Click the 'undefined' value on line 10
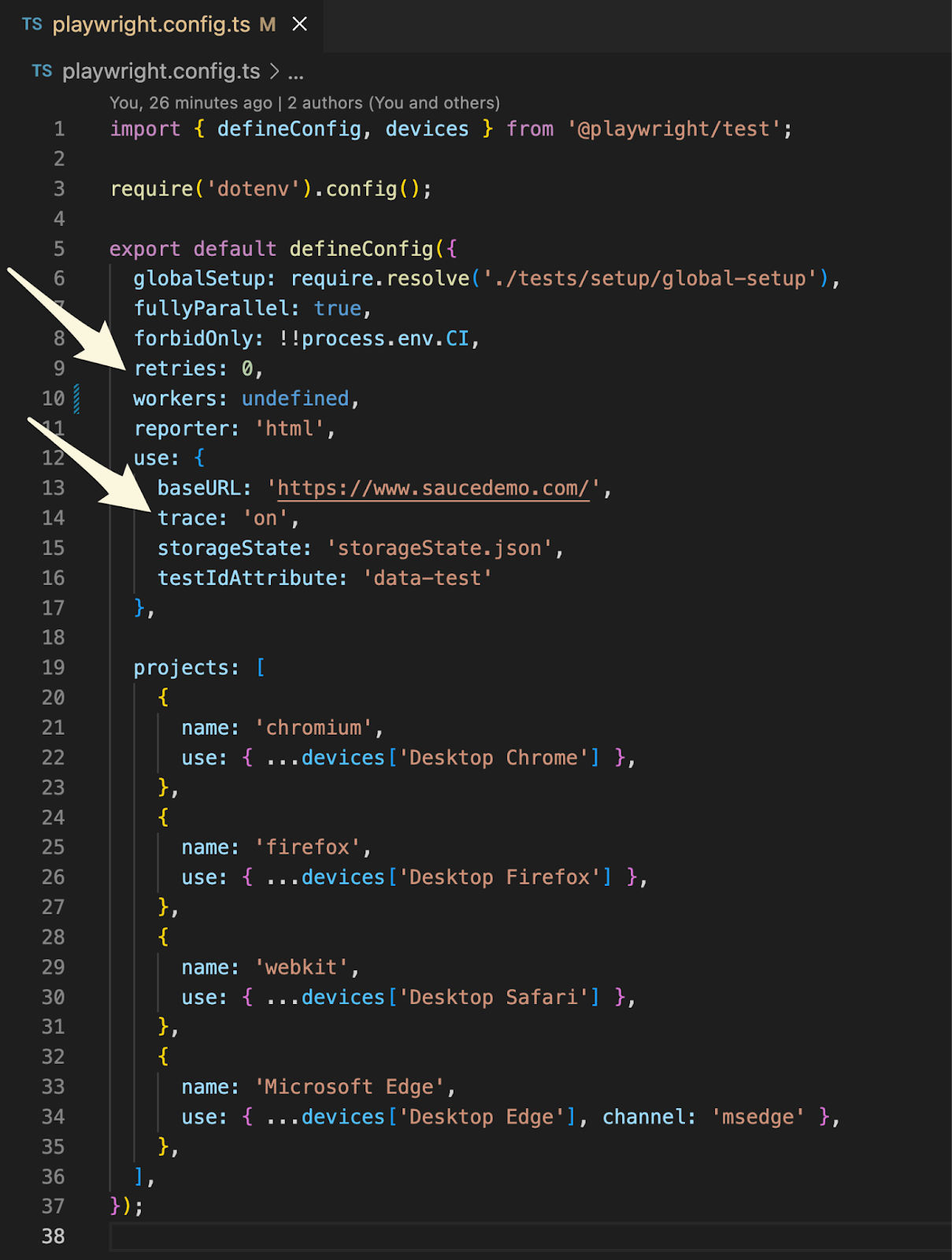This screenshot has height=1260, width=952. (295, 398)
